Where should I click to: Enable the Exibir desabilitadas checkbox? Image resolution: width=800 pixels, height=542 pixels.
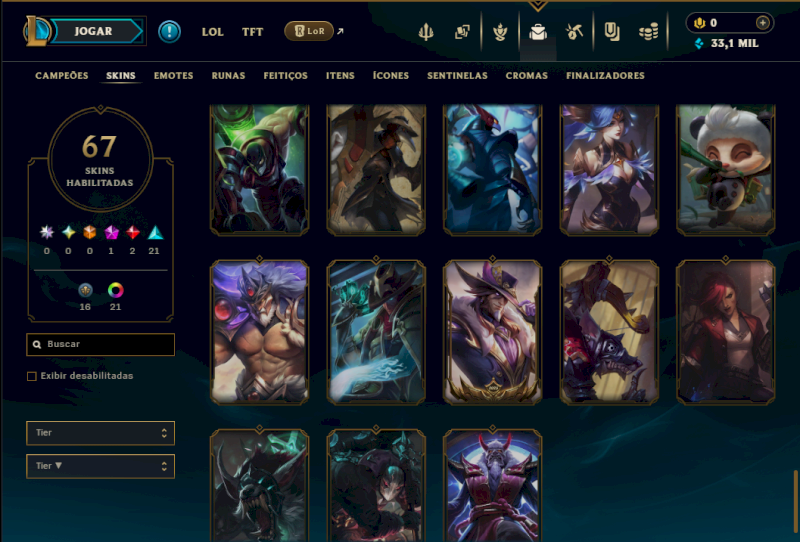[x=32, y=376]
